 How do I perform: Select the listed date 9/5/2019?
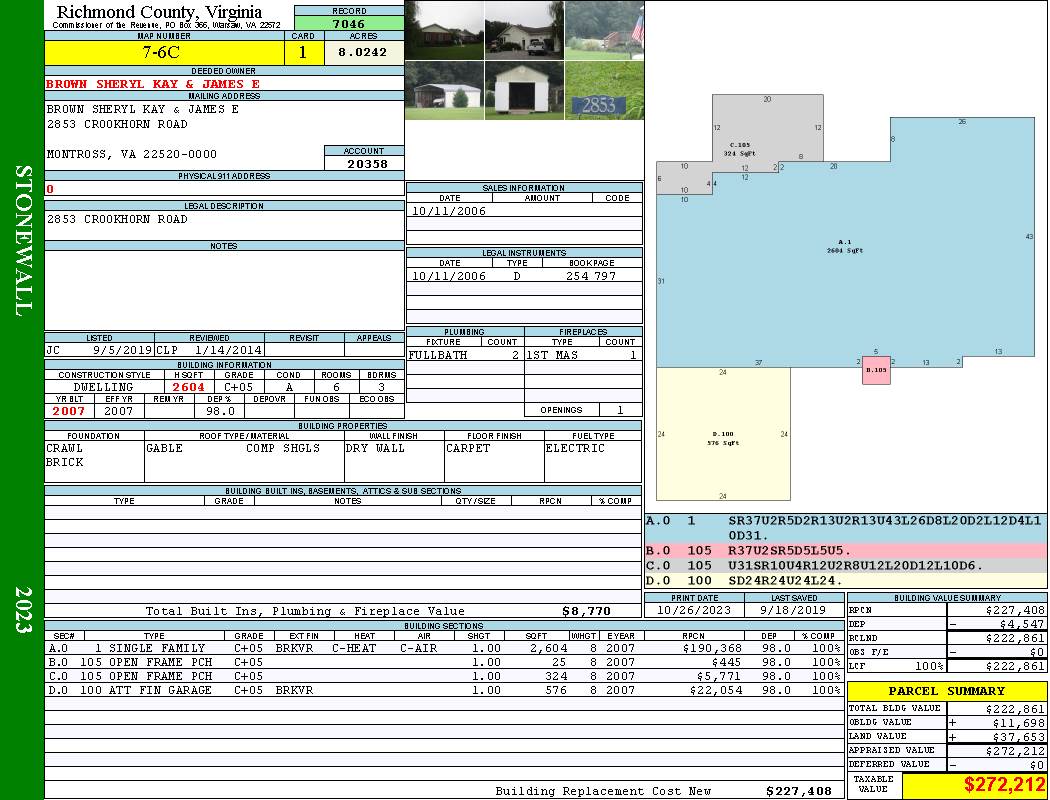[123, 350]
